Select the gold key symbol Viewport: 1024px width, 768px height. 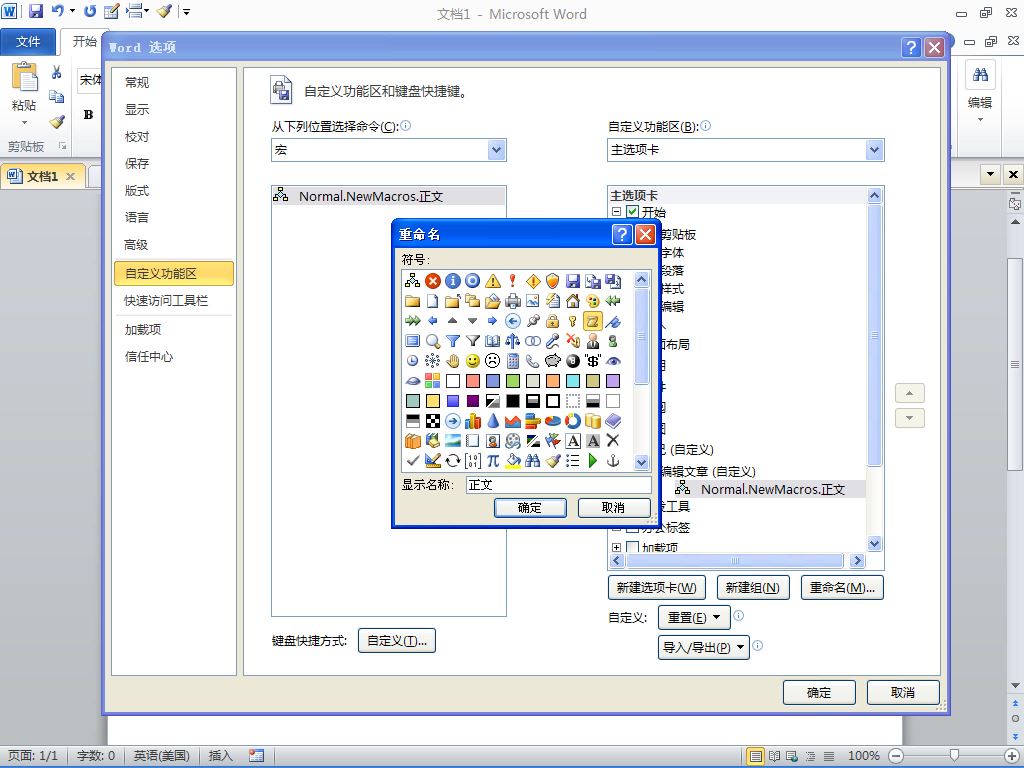click(573, 321)
